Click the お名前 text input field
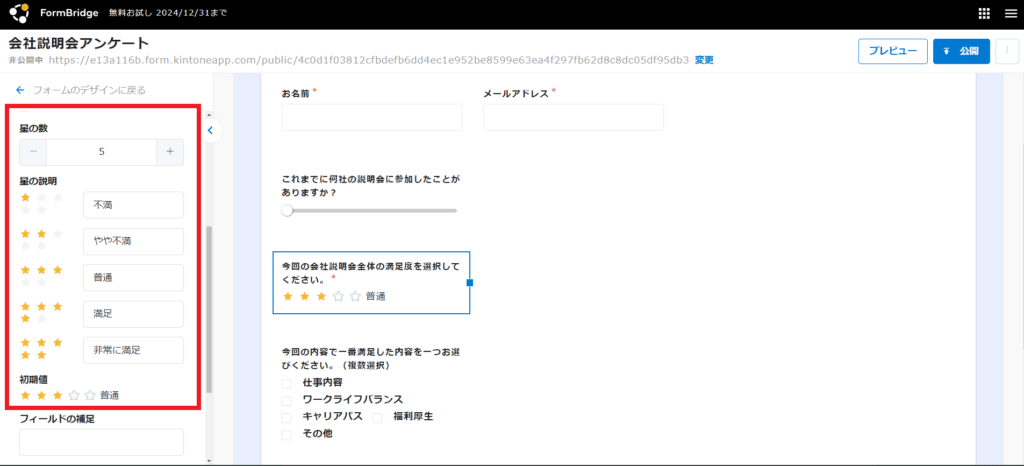This screenshot has height=466, width=1024. point(372,118)
